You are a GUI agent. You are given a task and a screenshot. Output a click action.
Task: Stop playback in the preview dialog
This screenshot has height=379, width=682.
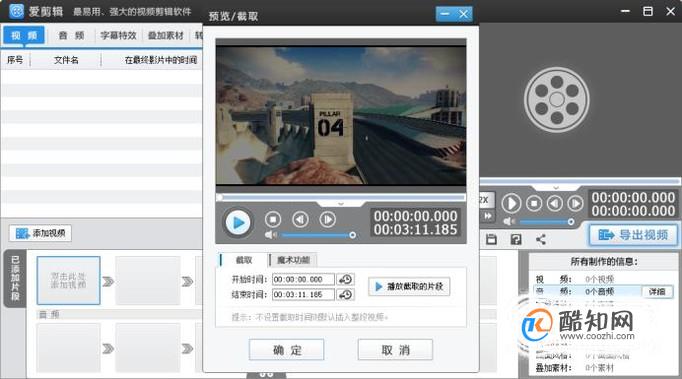pos(273,220)
